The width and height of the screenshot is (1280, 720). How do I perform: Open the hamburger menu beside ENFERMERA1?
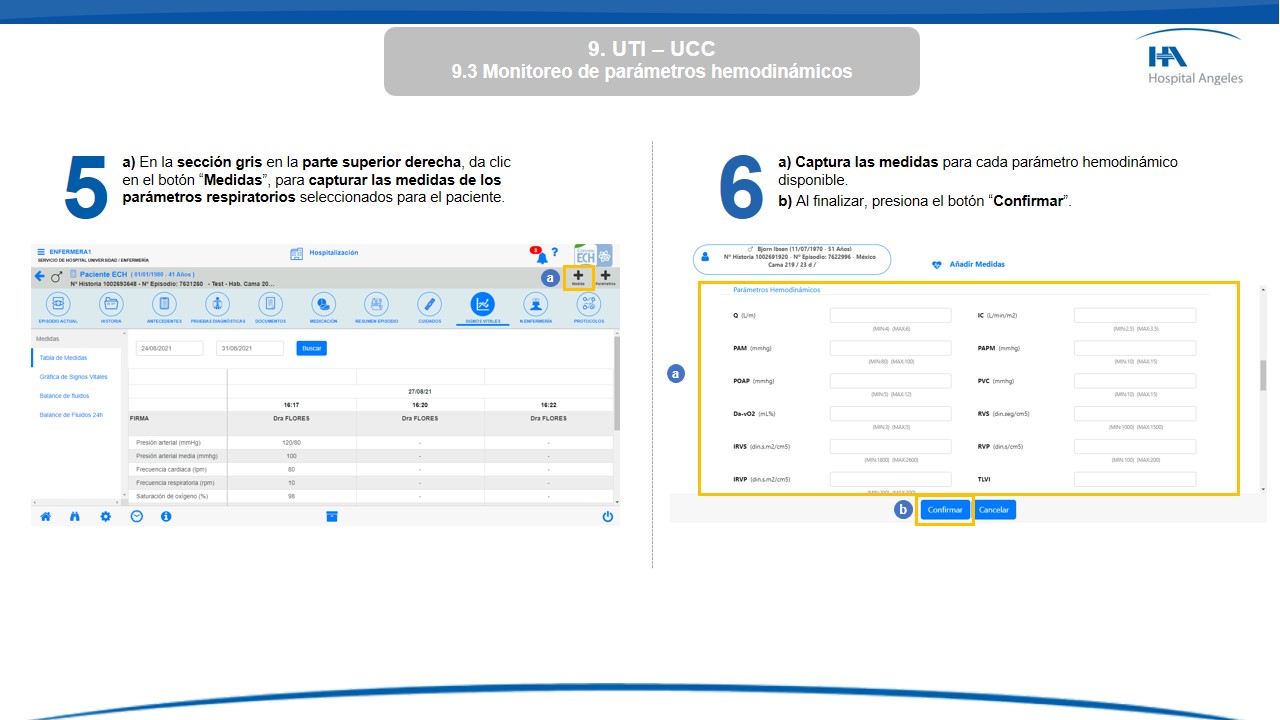click(41, 252)
